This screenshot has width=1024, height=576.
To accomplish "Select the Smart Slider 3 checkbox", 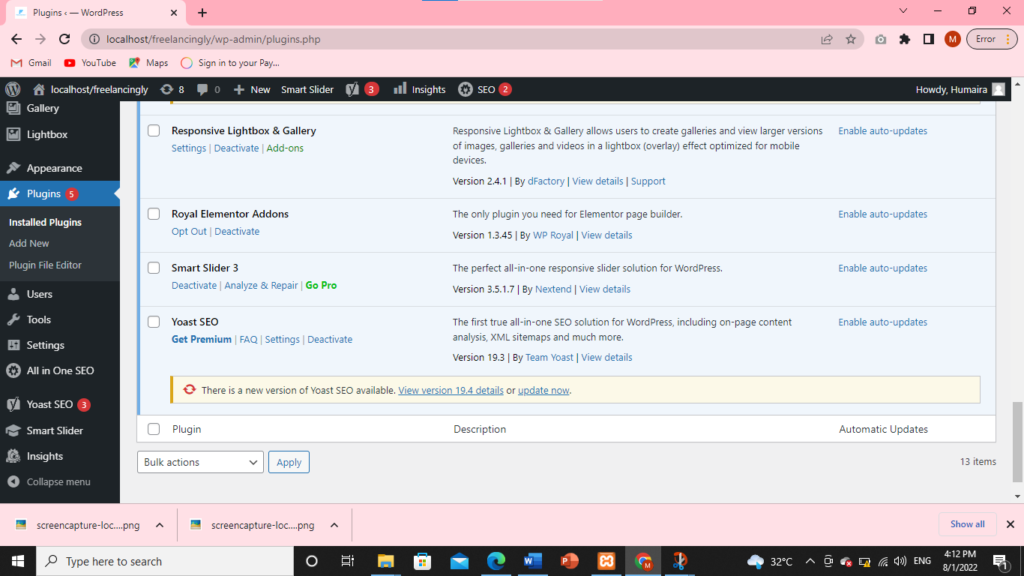I will point(153,268).
